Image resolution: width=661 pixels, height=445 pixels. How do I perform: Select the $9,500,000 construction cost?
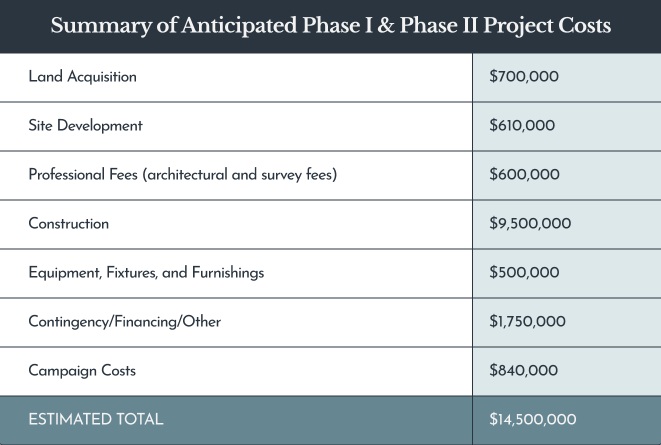(x=530, y=224)
